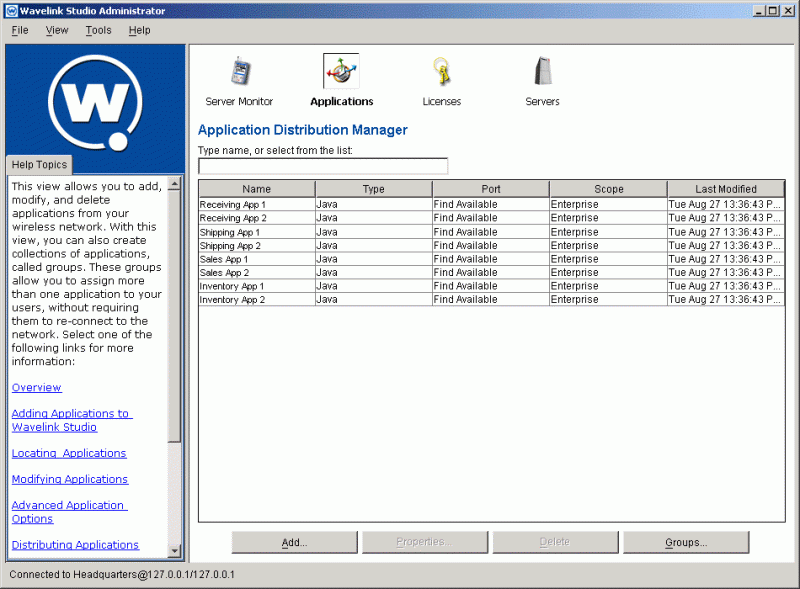The image size is (800, 589).
Task: Select the Sales App 1 row
Action: [x=491, y=259]
